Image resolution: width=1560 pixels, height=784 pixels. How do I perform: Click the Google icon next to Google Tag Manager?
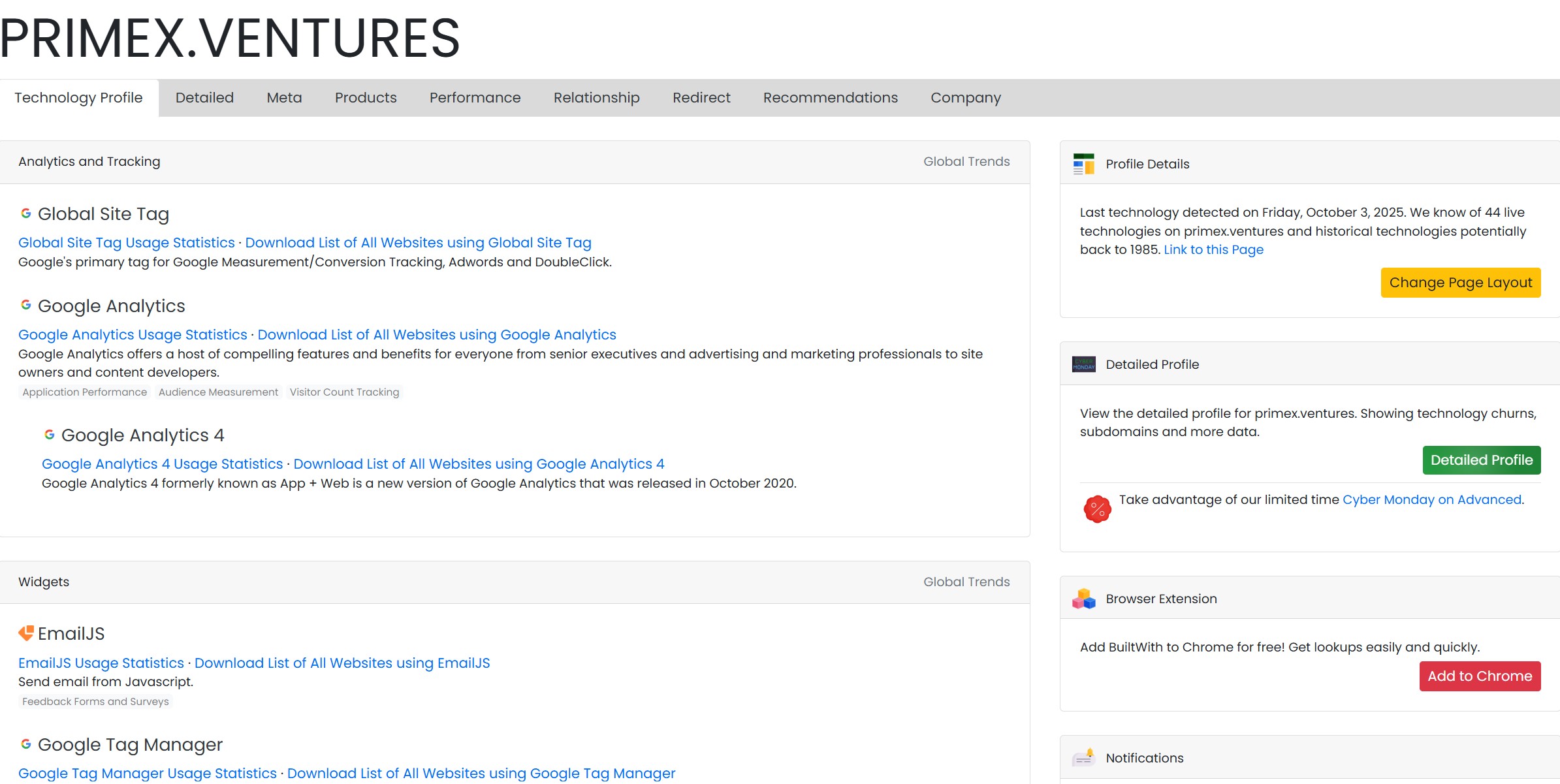(25, 744)
